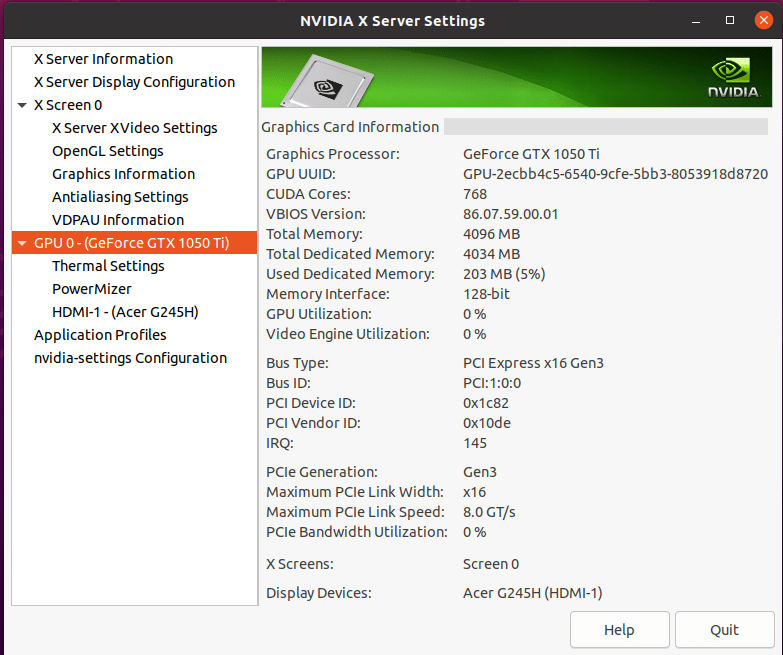Collapse the GPU 0 tree arrow
The height and width of the screenshot is (655, 783).
[22, 243]
